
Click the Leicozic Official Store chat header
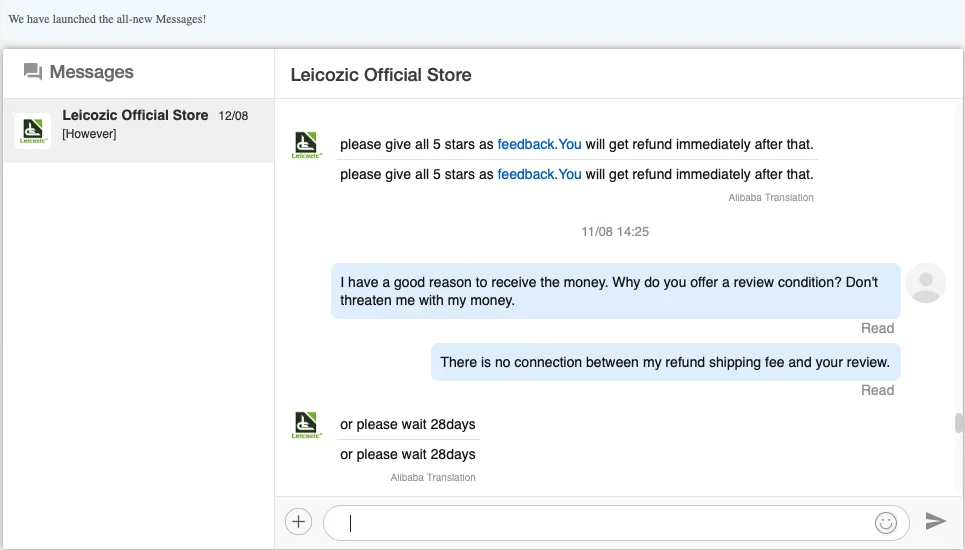click(x=381, y=75)
